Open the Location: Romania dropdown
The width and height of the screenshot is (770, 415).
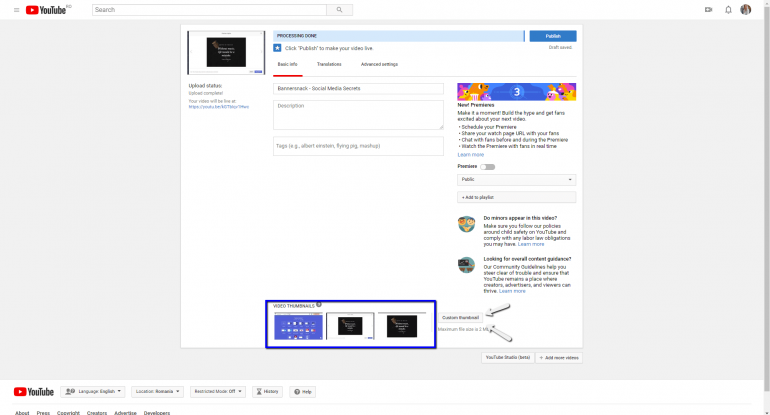coord(157,391)
